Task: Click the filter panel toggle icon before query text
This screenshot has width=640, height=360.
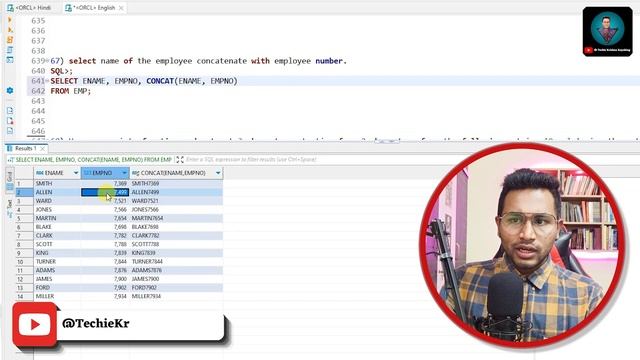Action: pyautogui.click(x=11, y=160)
